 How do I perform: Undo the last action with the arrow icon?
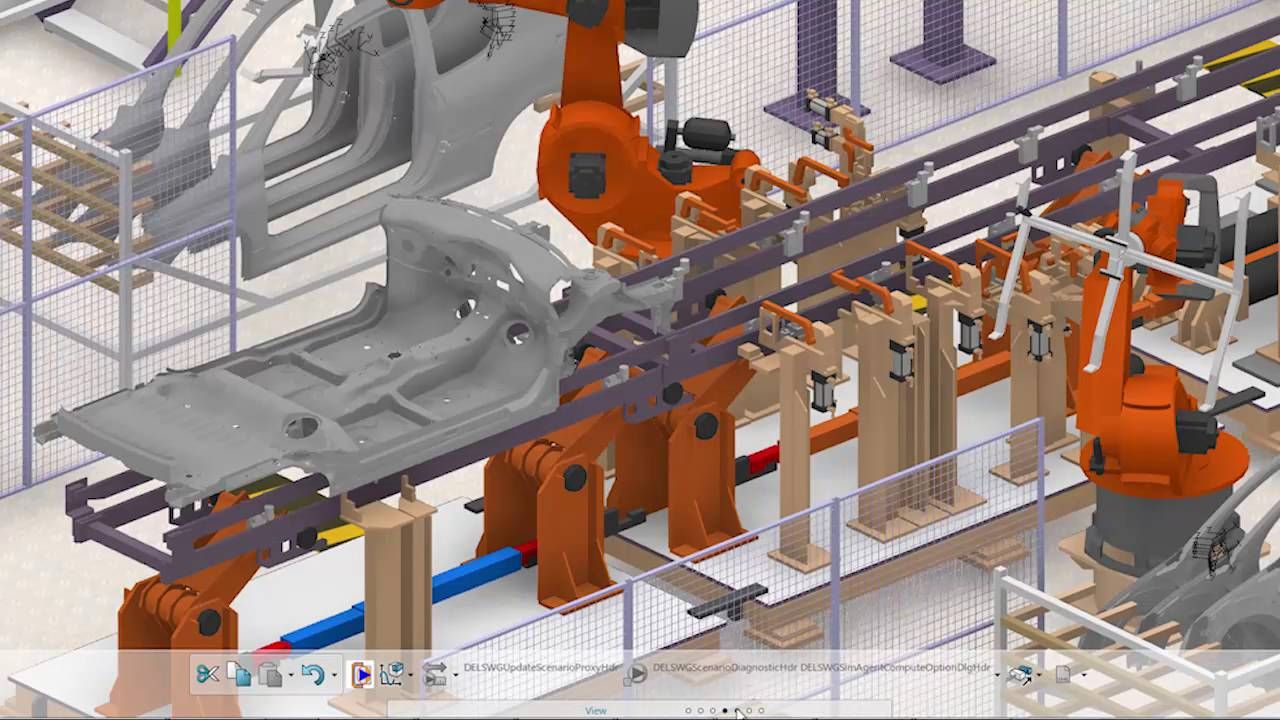pyautogui.click(x=313, y=674)
